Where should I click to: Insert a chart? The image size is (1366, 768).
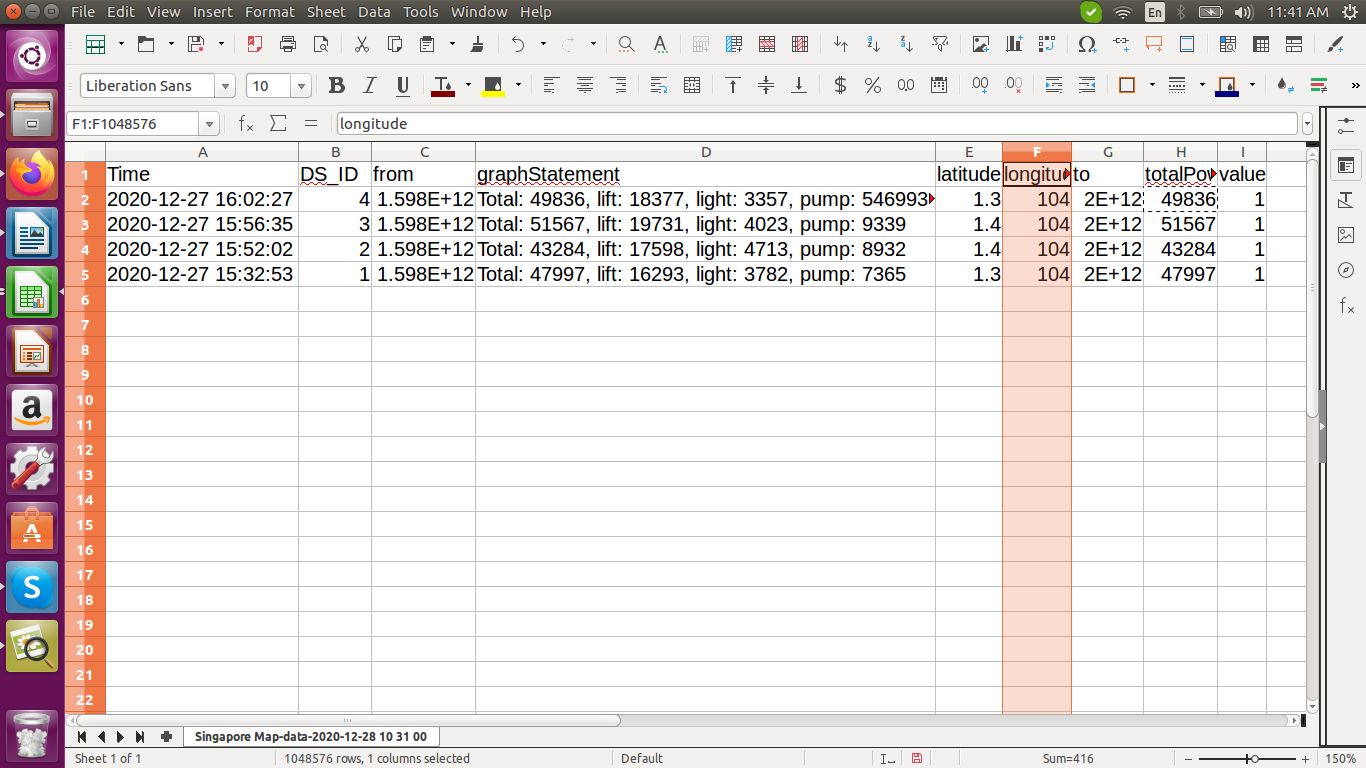[x=1014, y=44]
